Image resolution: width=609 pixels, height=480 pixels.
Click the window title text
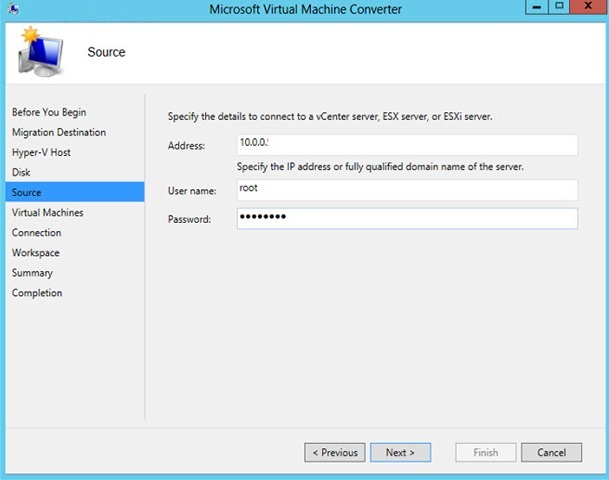305,9
